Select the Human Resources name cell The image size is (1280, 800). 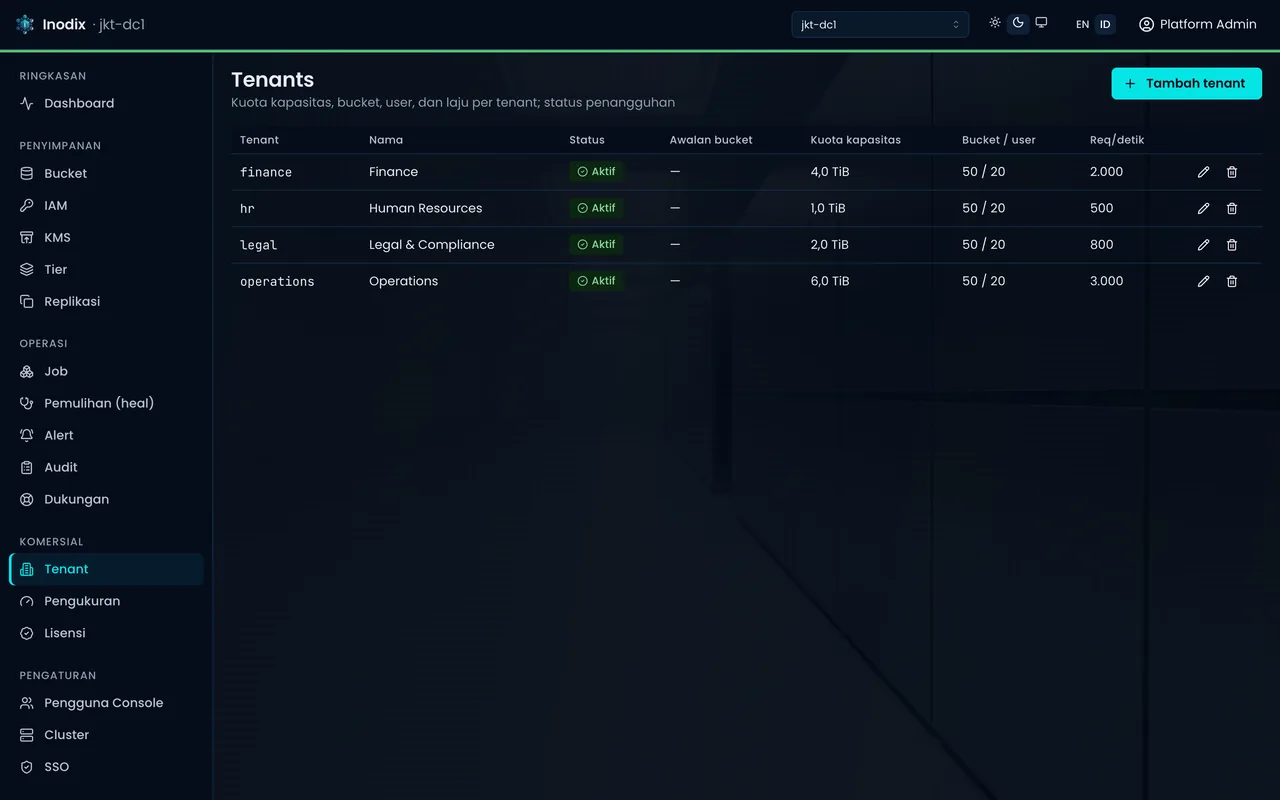click(x=426, y=208)
